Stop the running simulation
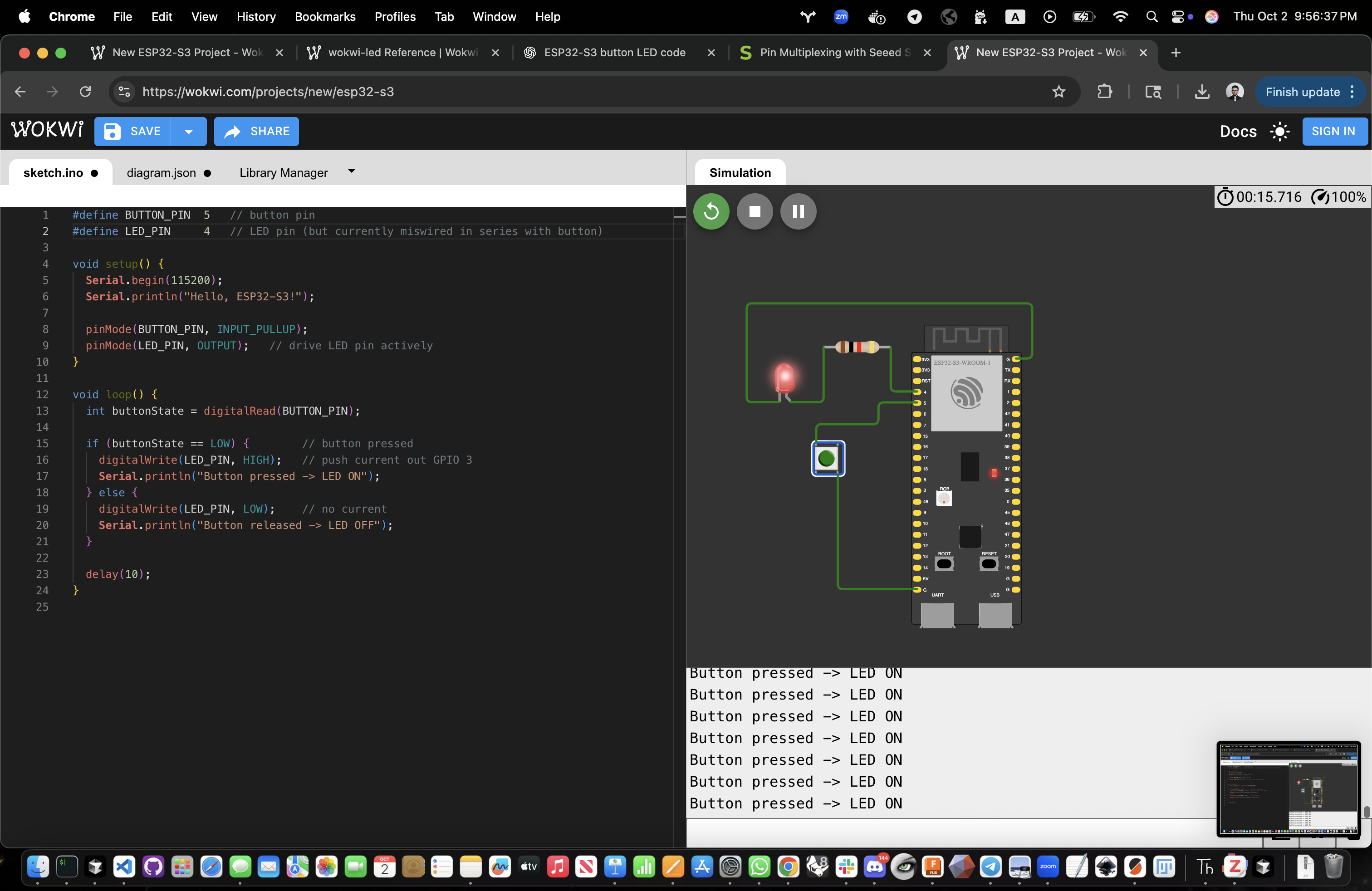The width and height of the screenshot is (1372, 891). click(x=754, y=211)
